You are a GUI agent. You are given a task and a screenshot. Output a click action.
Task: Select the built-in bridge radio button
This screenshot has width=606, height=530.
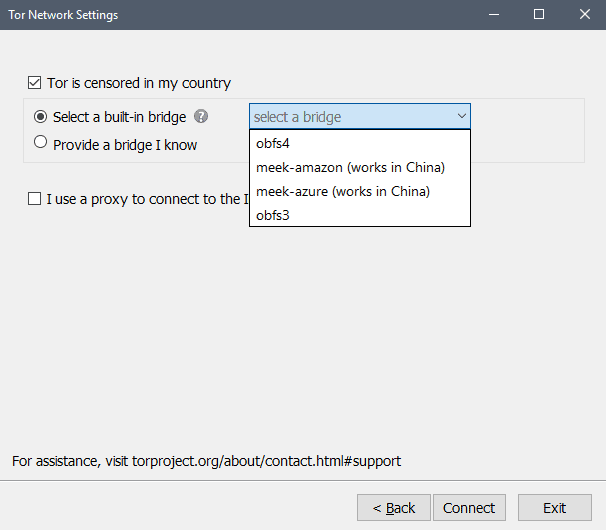tap(40, 116)
